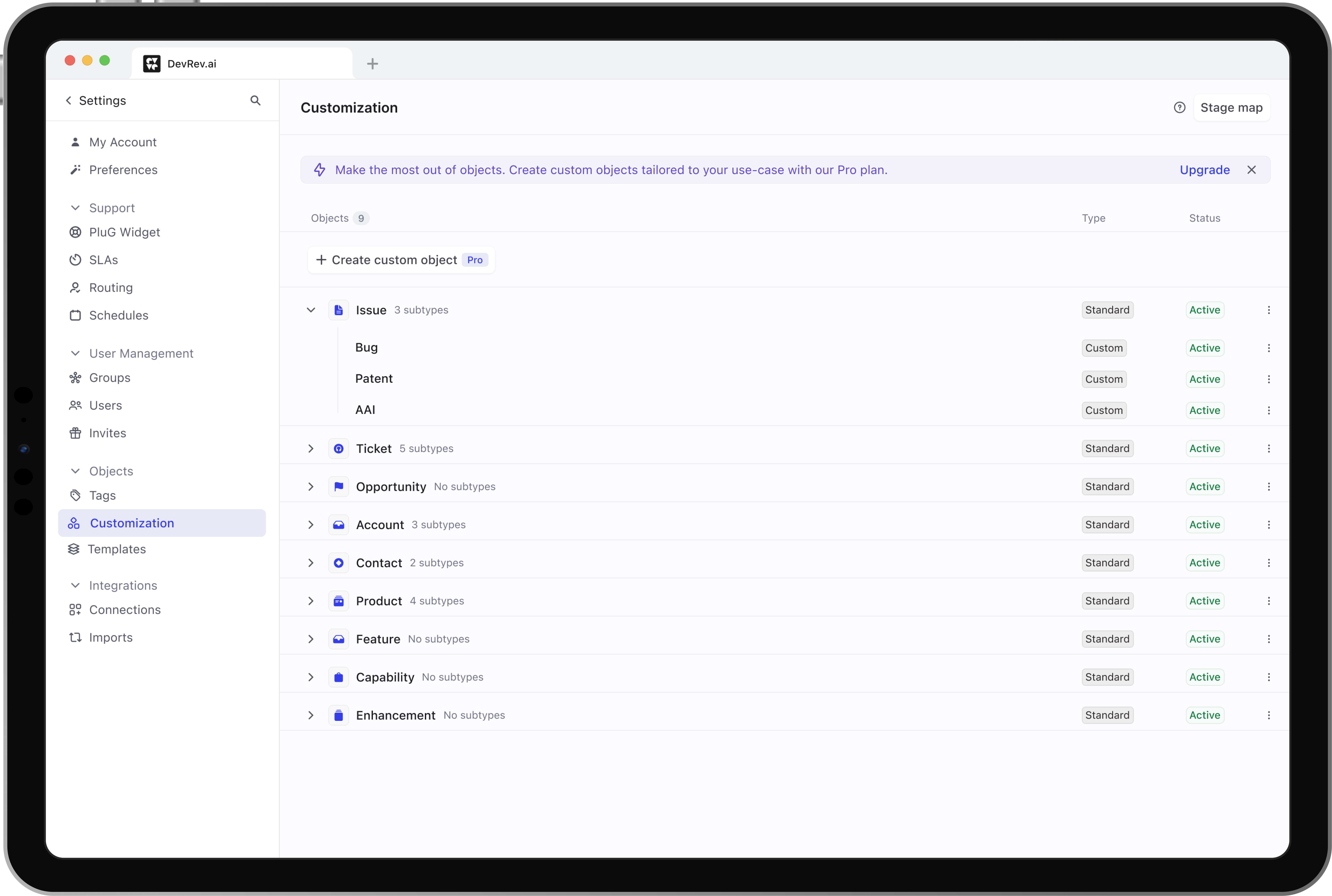Open more options for Account row

(x=1269, y=525)
